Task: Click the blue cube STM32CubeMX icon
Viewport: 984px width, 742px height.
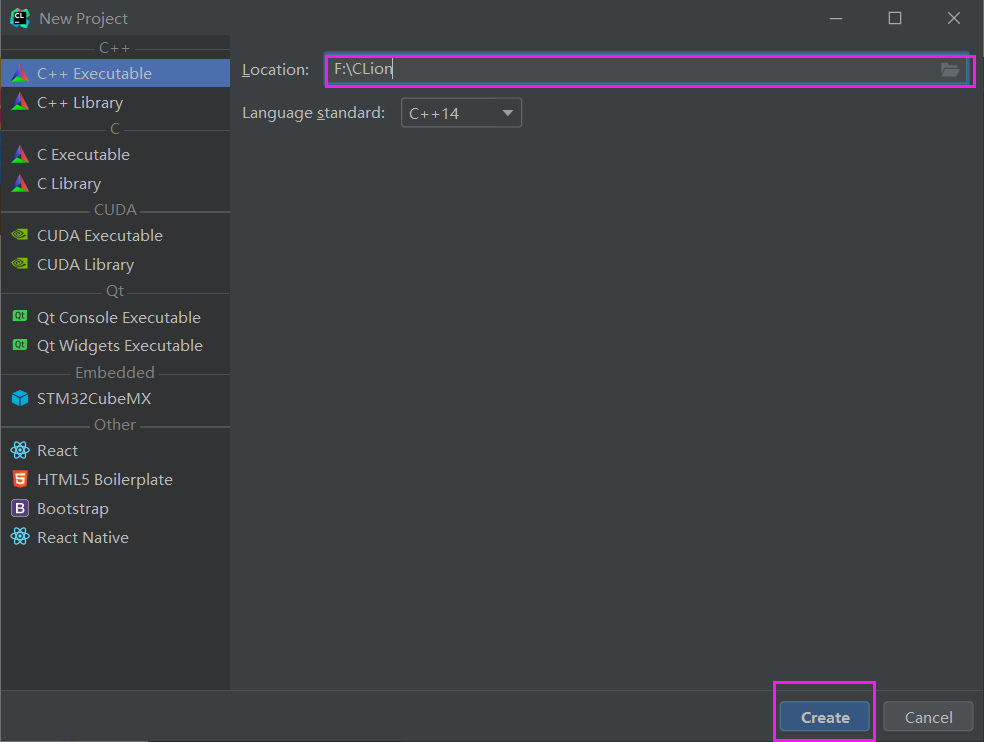Action: (x=20, y=398)
